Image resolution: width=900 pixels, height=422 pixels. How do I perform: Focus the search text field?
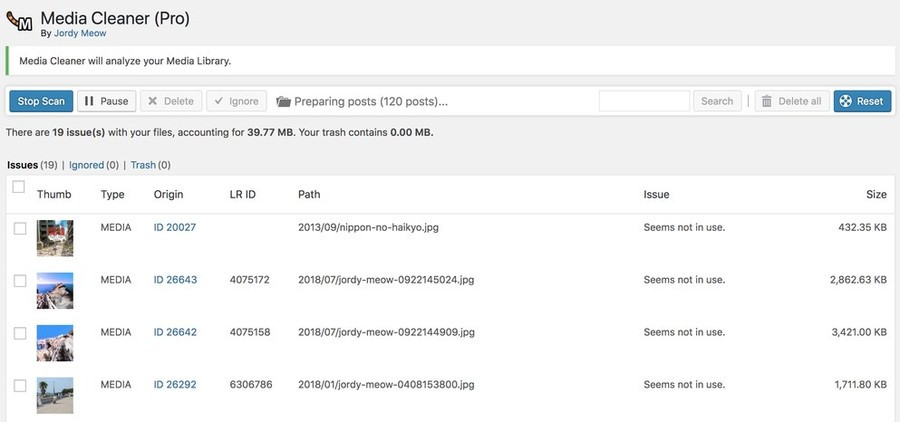644,101
